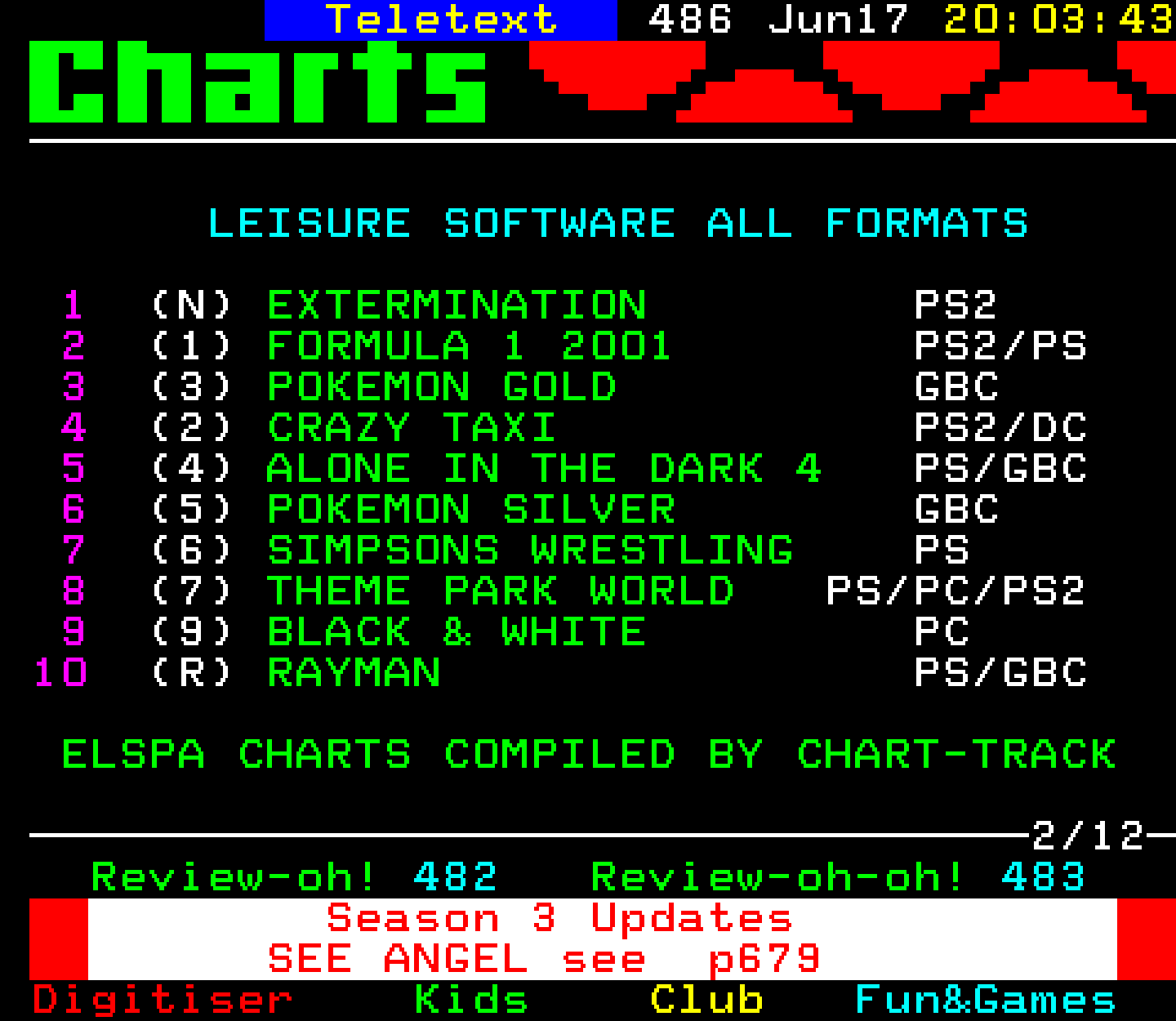
Task: Click the PS2/PS format for Formula 1 2001
Action: pos(1000,346)
